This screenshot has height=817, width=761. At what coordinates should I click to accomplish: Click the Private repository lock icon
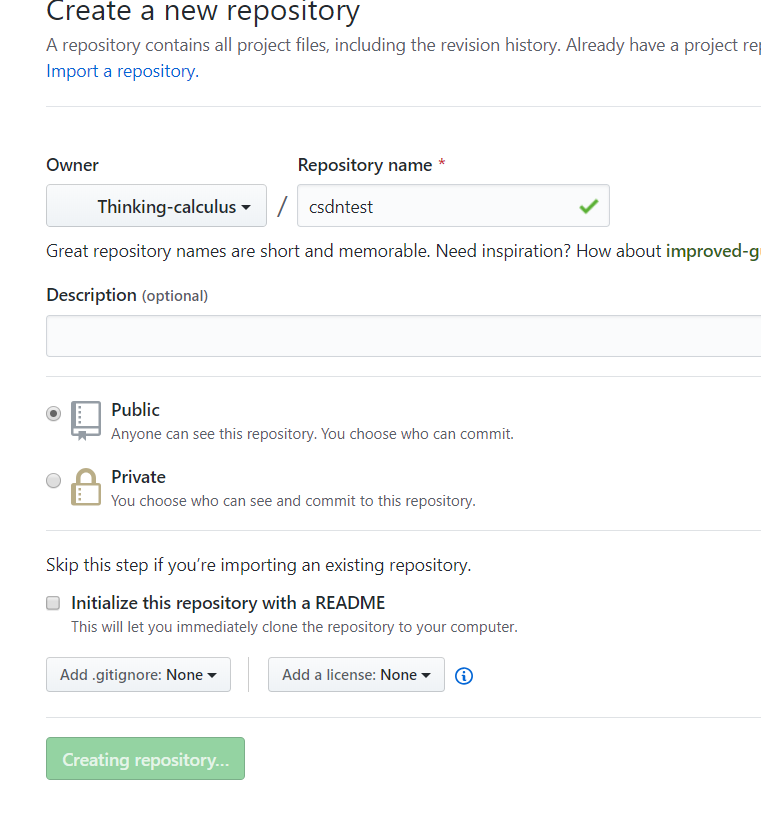pyautogui.click(x=86, y=487)
